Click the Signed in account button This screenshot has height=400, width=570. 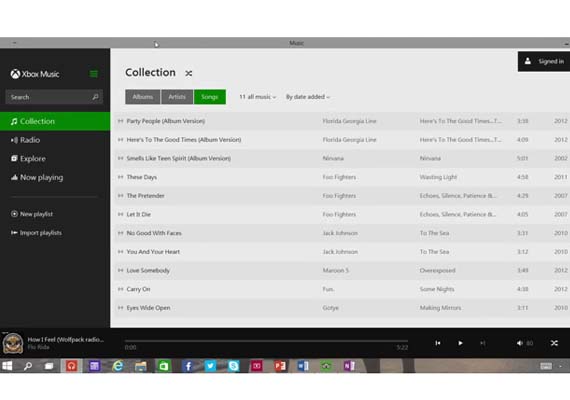[x=544, y=61]
